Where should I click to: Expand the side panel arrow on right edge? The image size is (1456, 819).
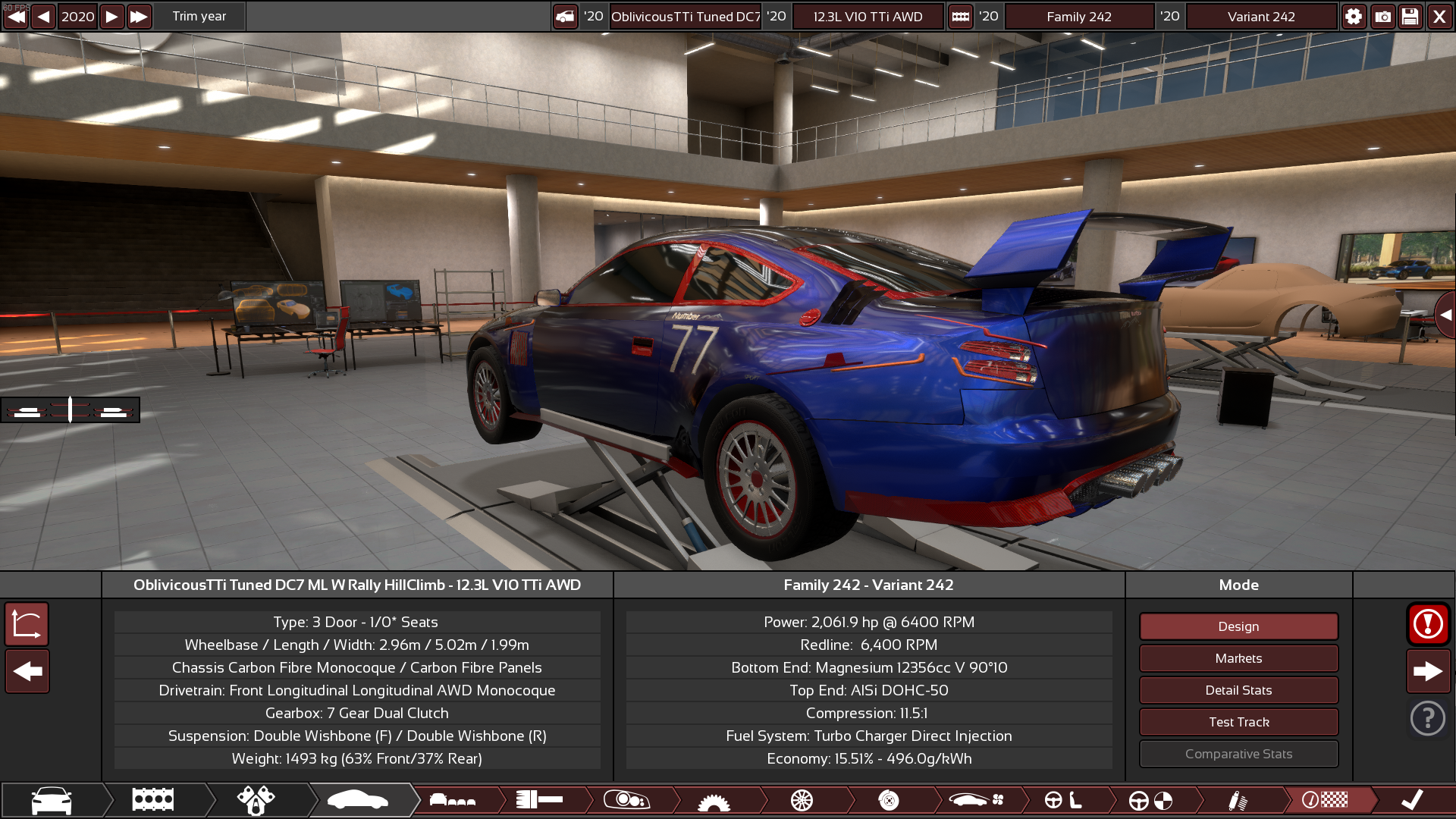(1446, 315)
